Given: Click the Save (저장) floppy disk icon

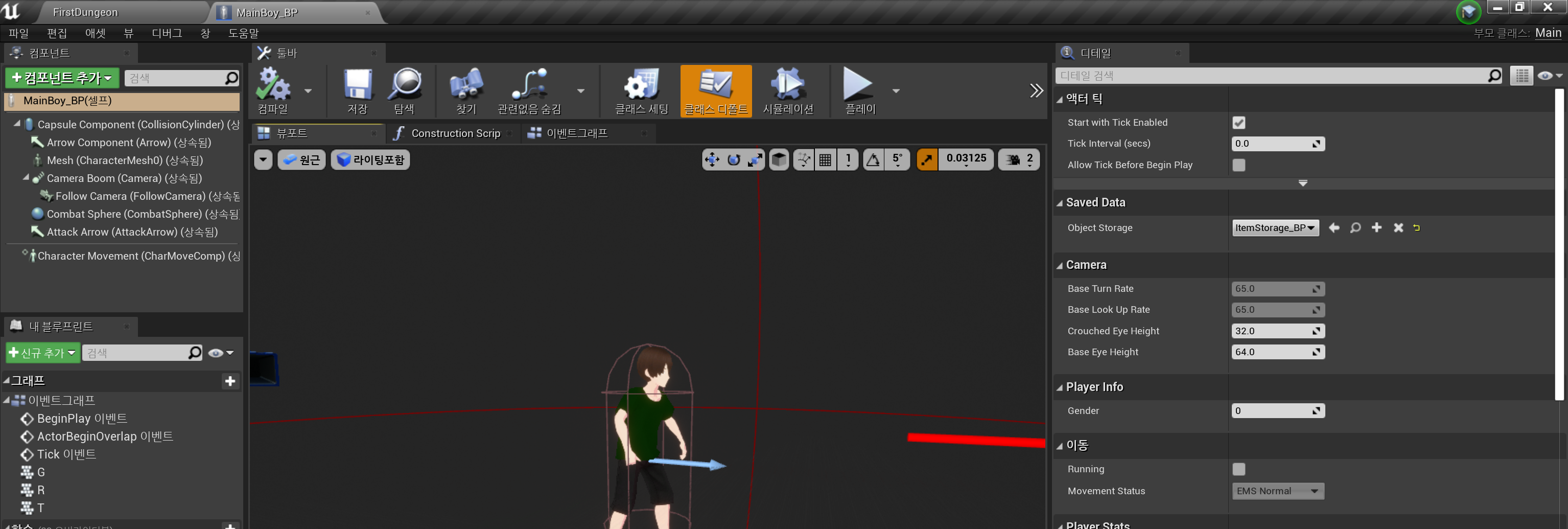Looking at the screenshot, I should [x=357, y=86].
